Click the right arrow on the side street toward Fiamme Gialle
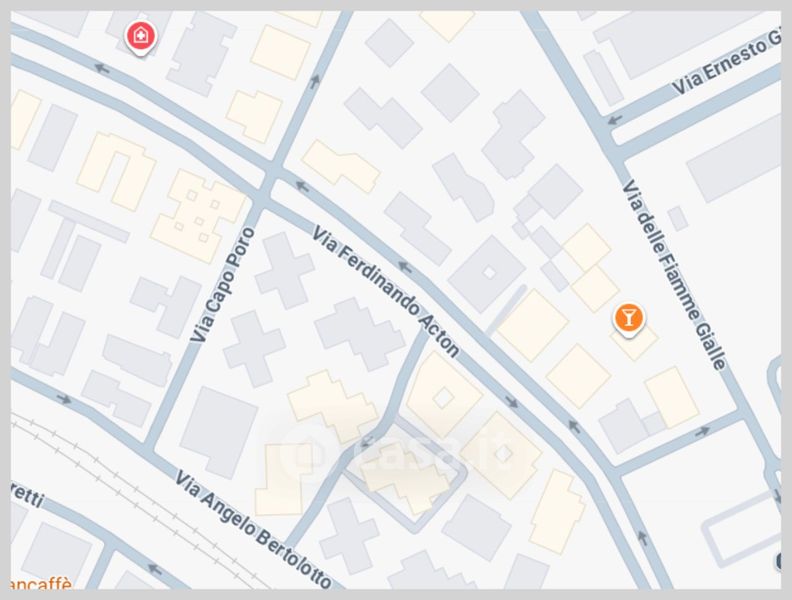Image resolution: width=792 pixels, height=600 pixels. [703, 432]
